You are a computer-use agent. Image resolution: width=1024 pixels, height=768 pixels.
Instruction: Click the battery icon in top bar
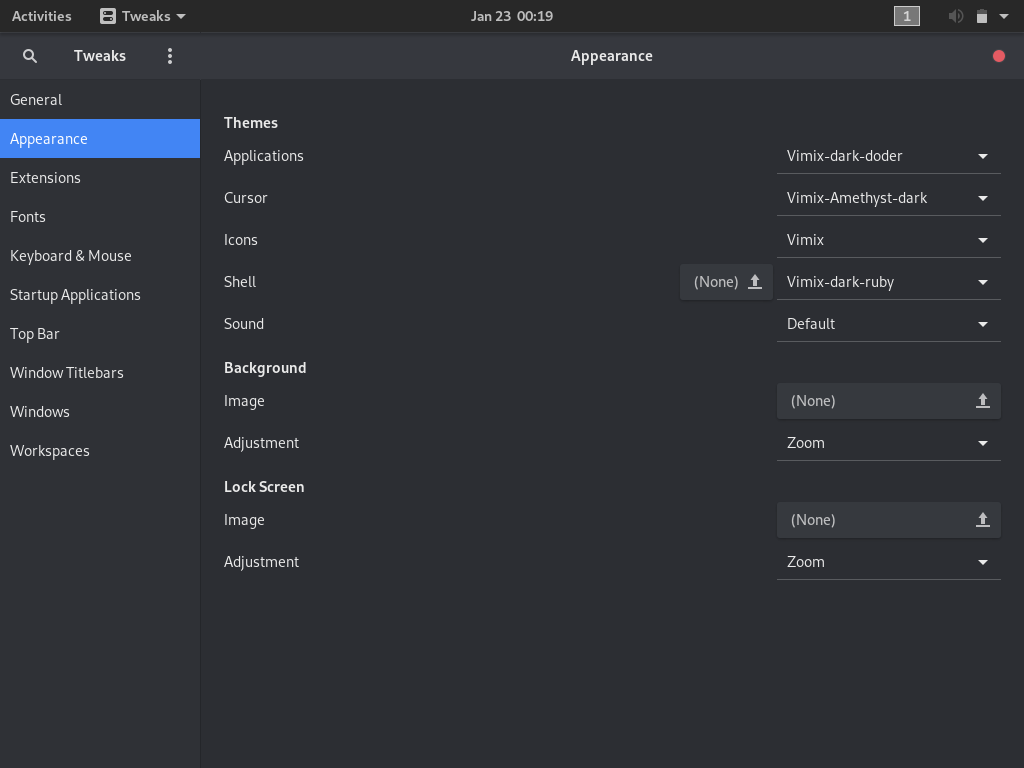coord(982,16)
